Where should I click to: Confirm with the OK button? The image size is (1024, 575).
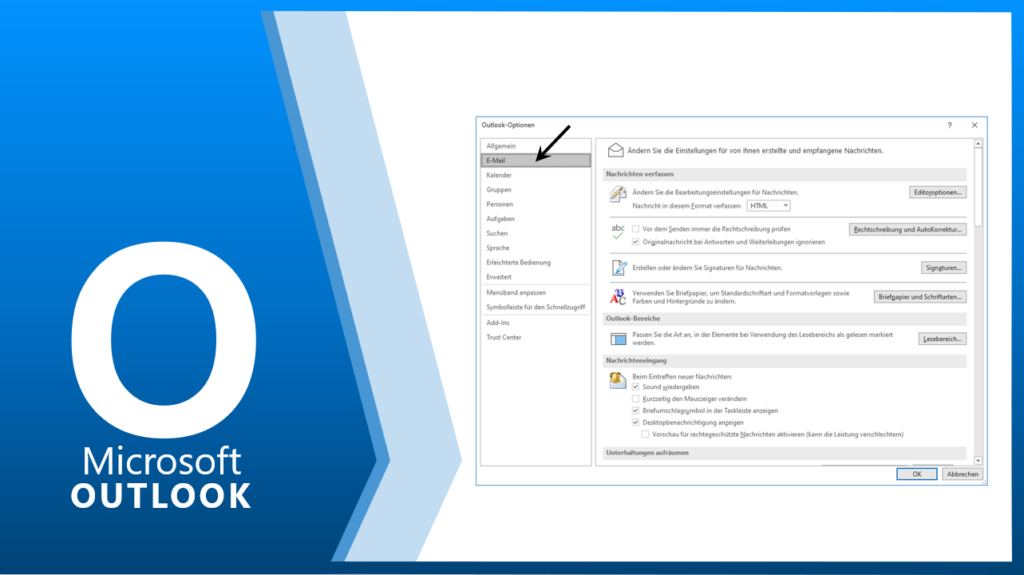916,474
